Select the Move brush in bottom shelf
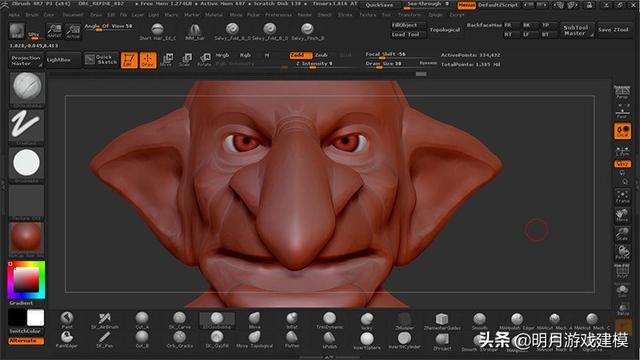This screenshot has height=360, width=640. pyautogui.click(x=254, y=320)
